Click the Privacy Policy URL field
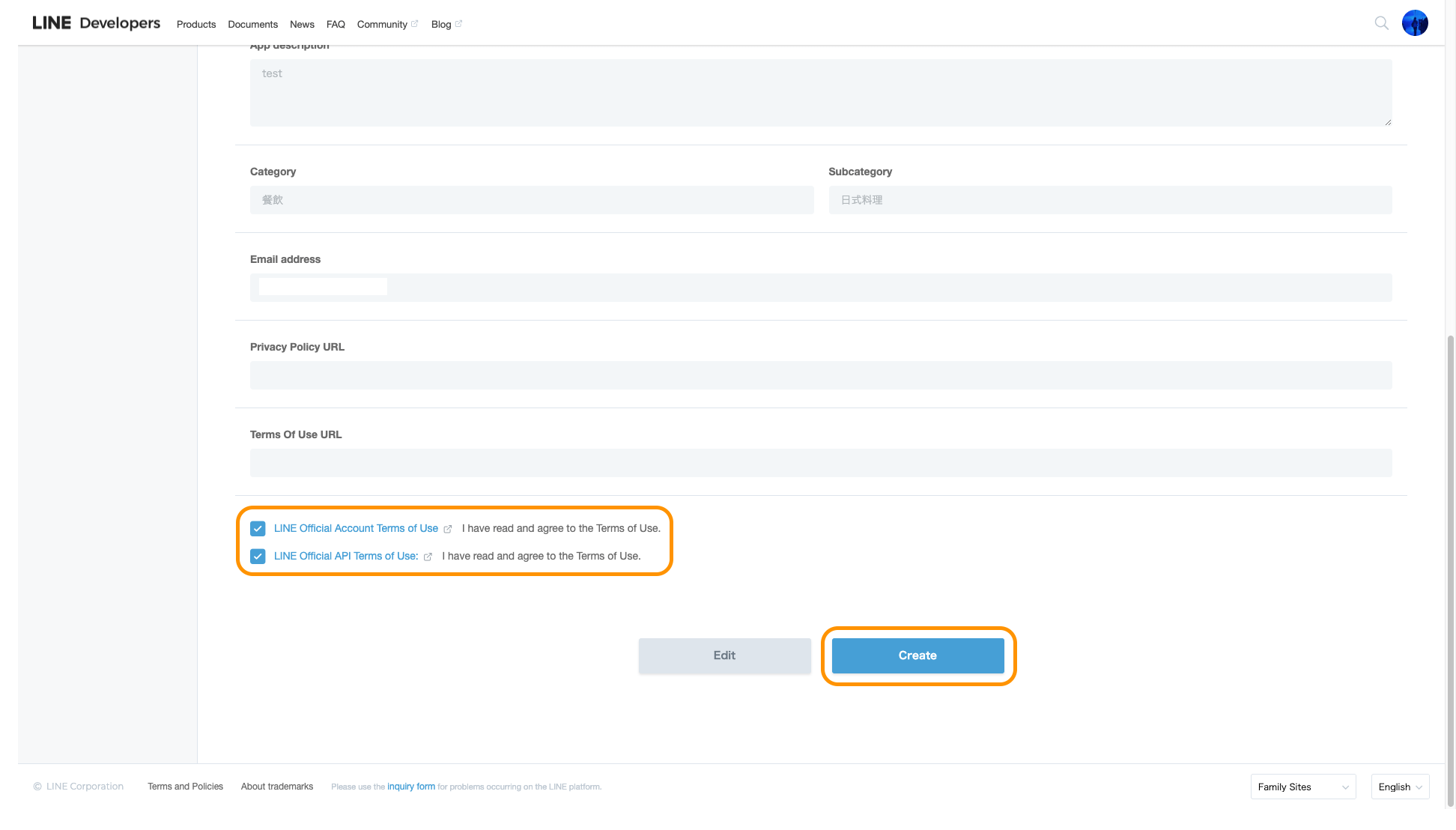The image size is (1456, 830). pyautogui.click(x=821, y=375)
